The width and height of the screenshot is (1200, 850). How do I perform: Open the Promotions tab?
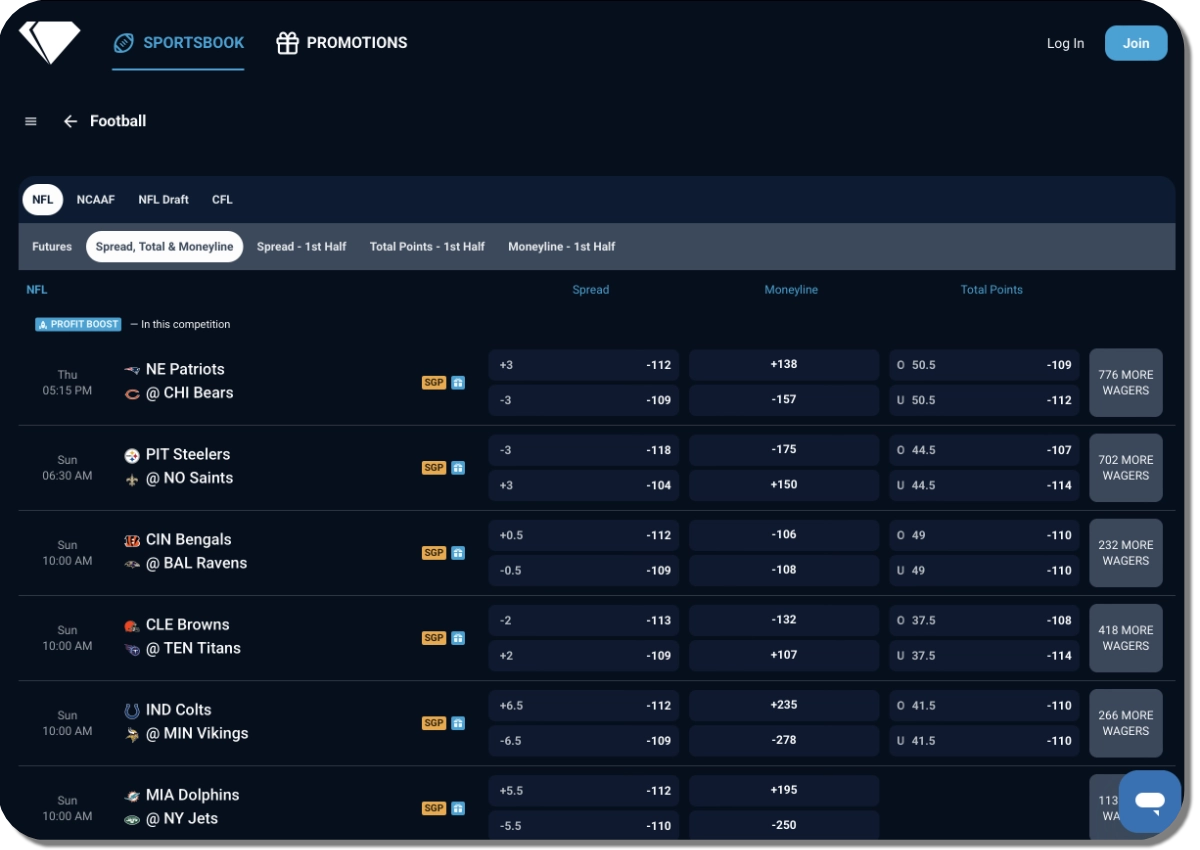tap(342, 43)
